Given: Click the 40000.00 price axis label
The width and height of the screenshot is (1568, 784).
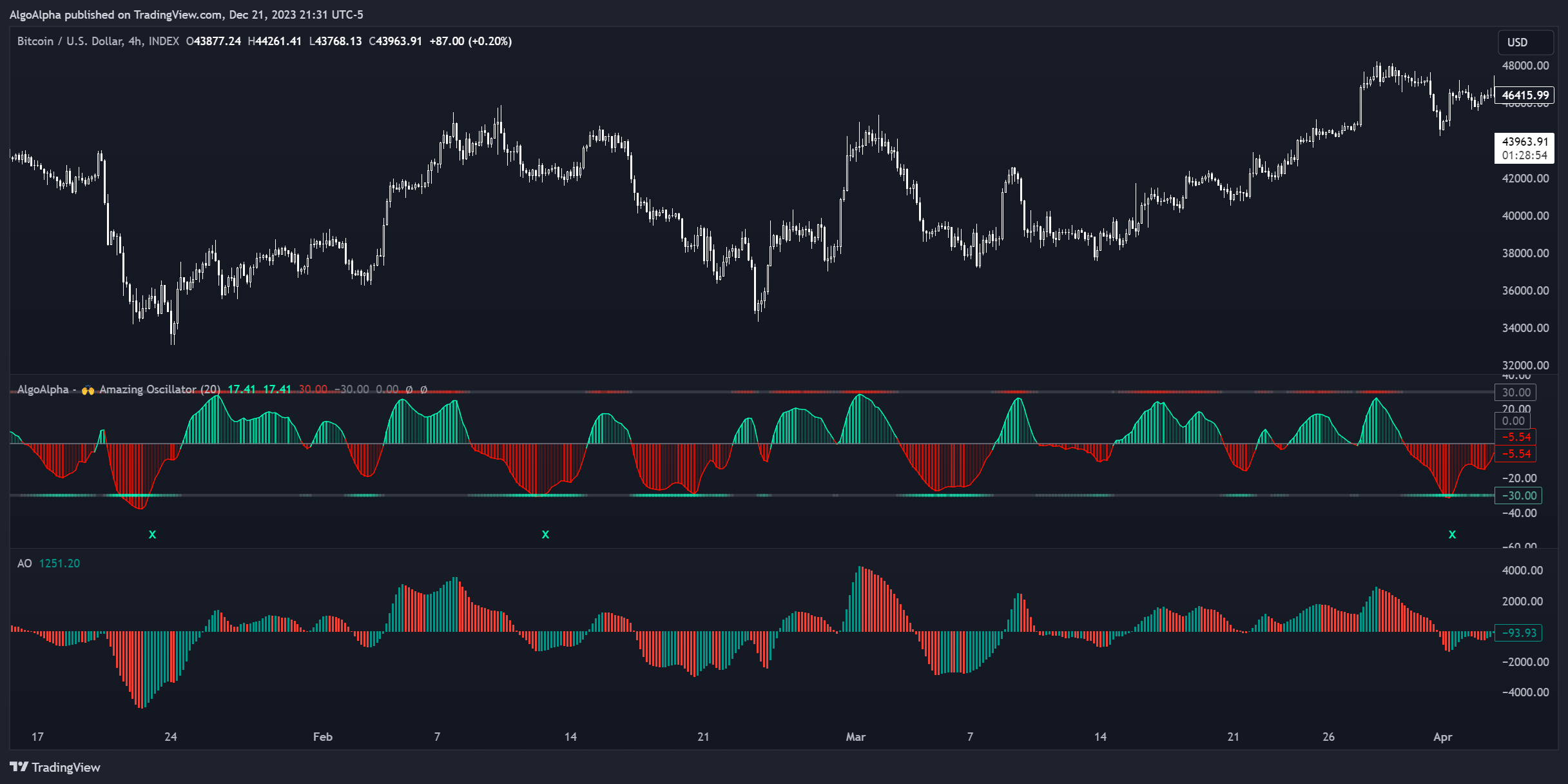Looking at the screenshot, I should coord(1525,216).
